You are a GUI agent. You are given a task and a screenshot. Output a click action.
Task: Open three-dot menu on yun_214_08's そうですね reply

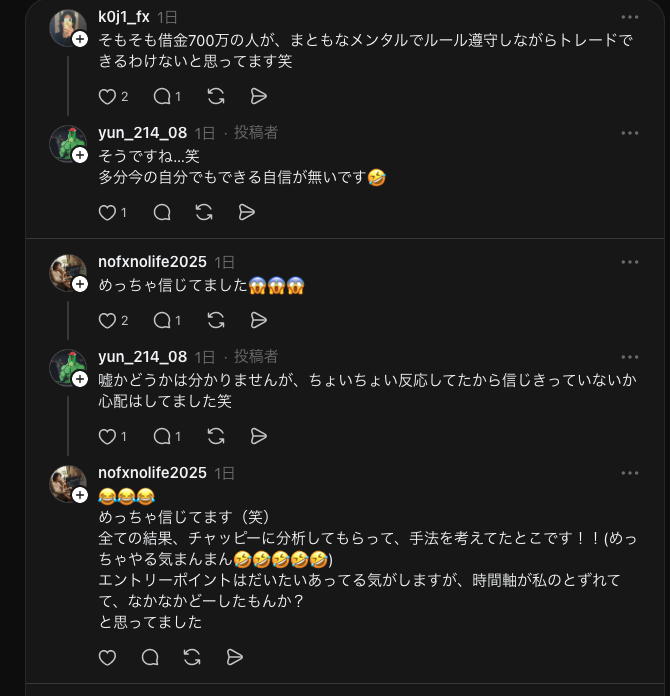(x=629, y=133)
